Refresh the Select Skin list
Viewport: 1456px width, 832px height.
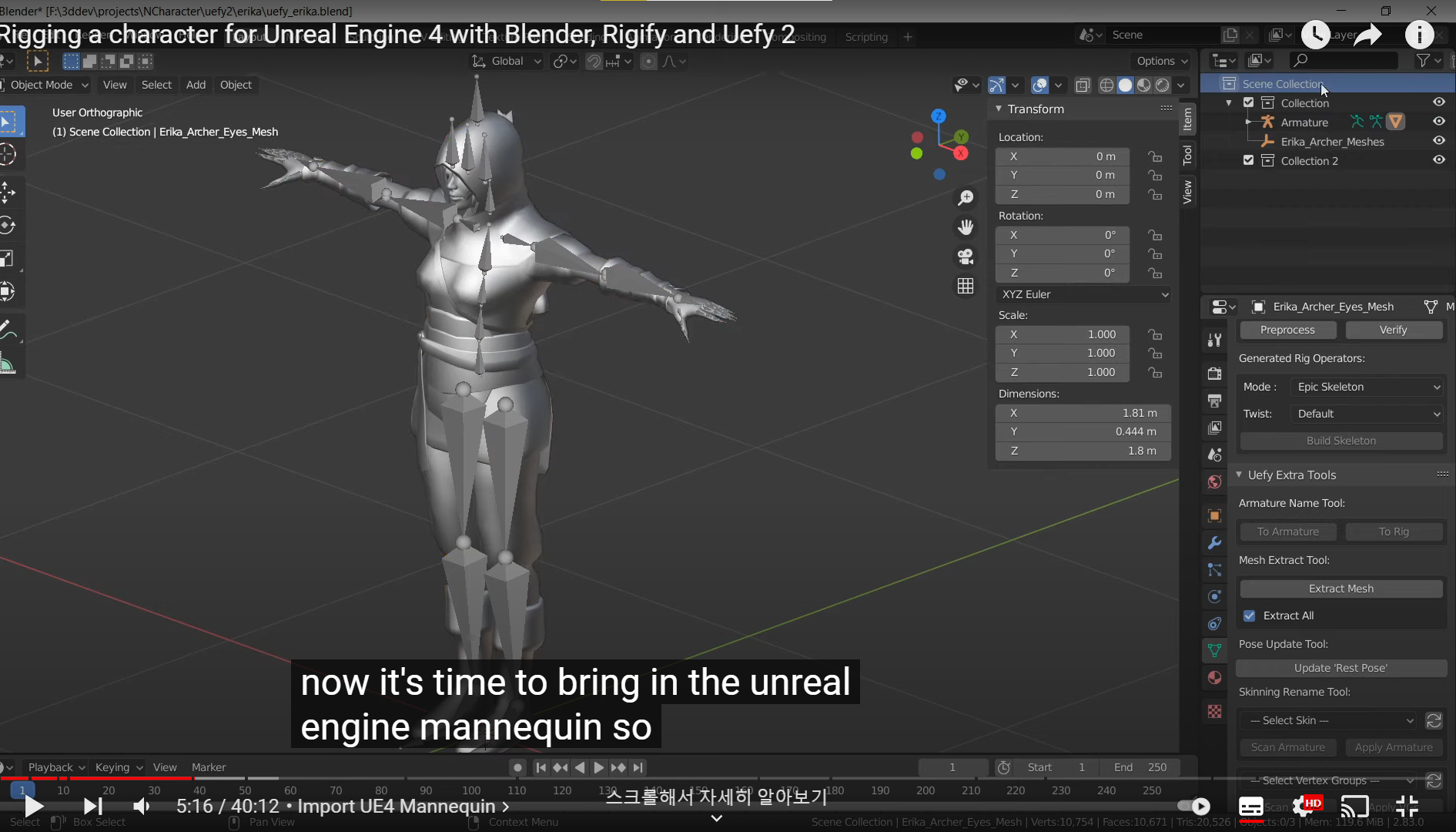point(1434,720)
